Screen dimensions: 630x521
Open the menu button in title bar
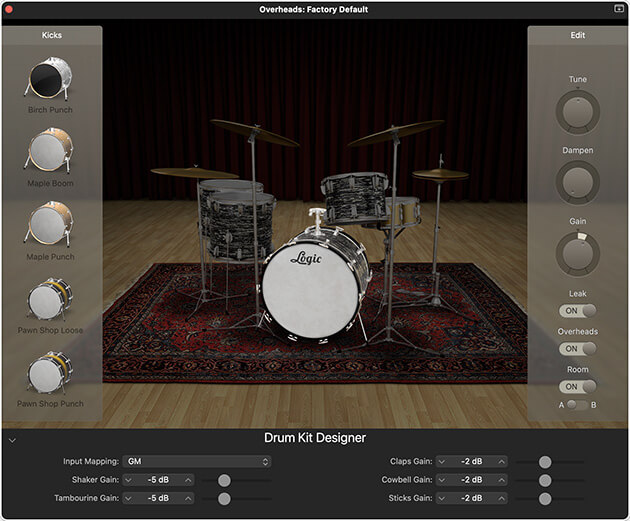pyautogui.click(x=619, y=8)
